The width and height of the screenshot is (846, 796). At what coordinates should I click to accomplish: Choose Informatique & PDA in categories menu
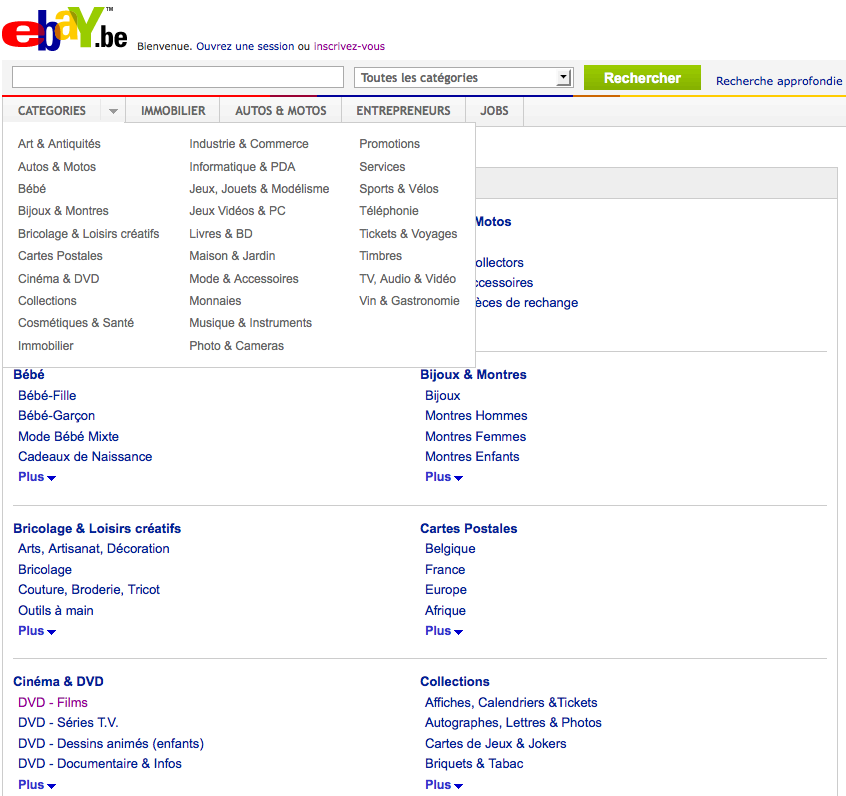[x=242, y=167]
